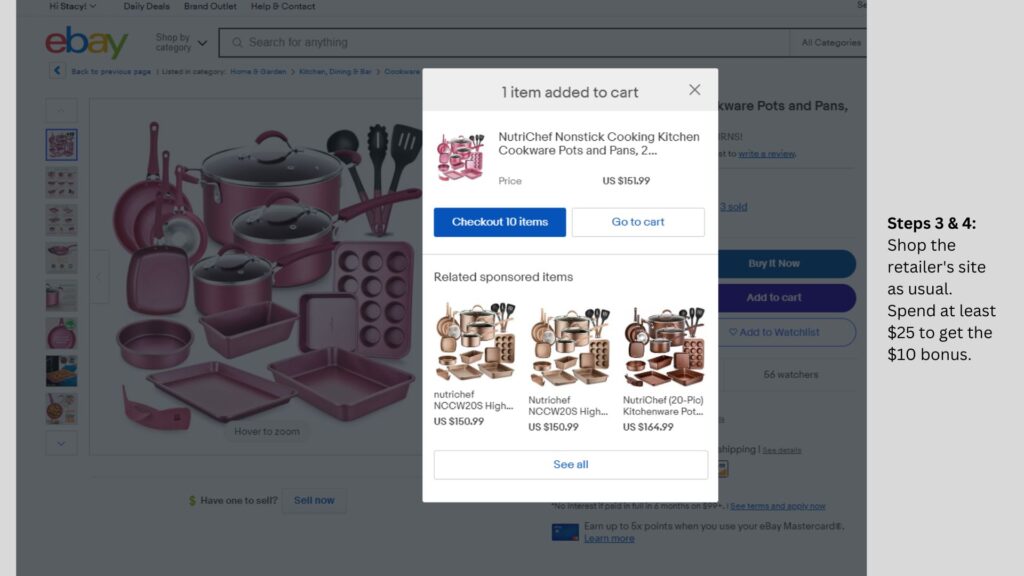Focus the Search for anything field
The height and width of the screenshot is (576, 1024).
coord(500,43)
